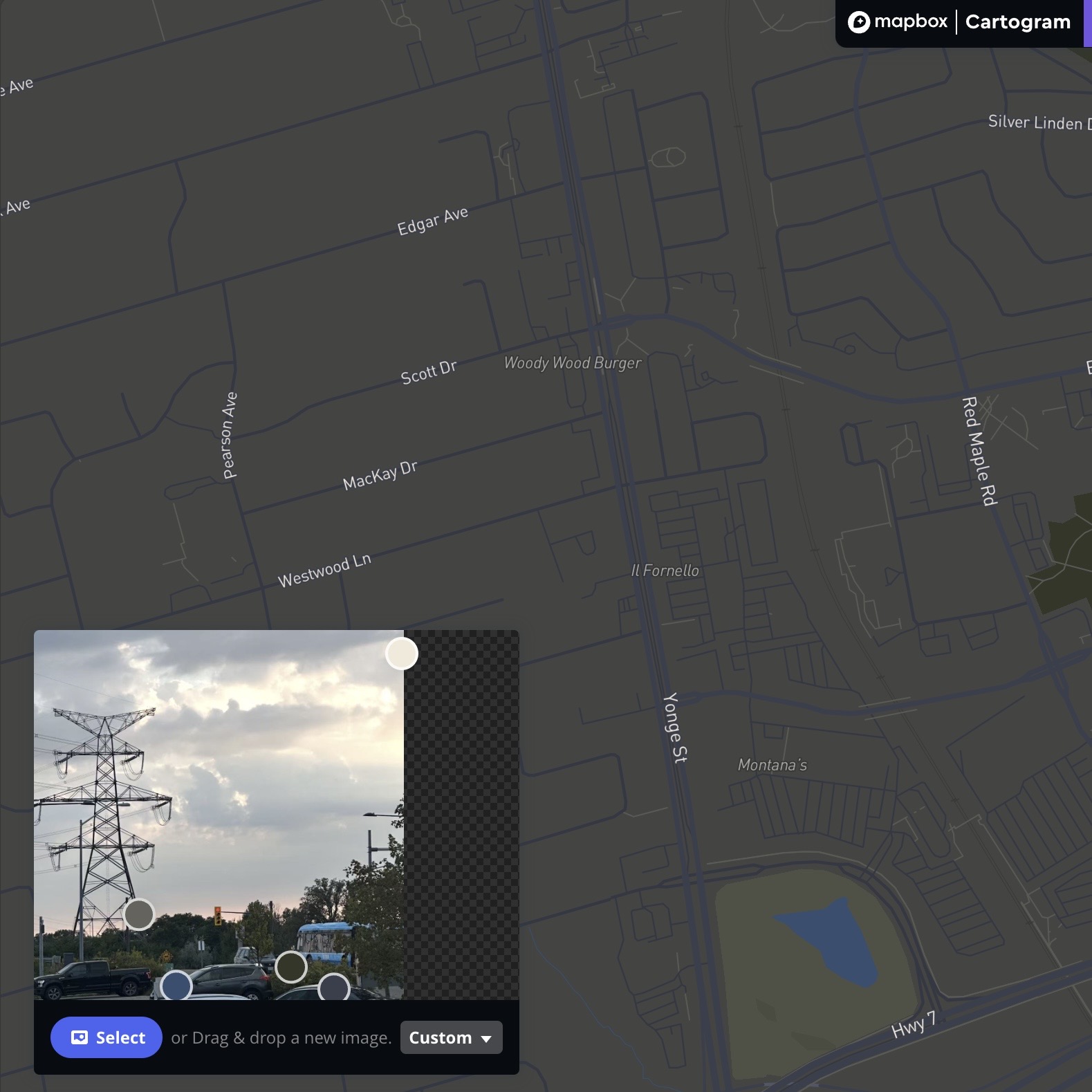Click the Cartogram title
This screenshot has width=1092, height=1092.
pyautogui.click(x=1017, y=22)
